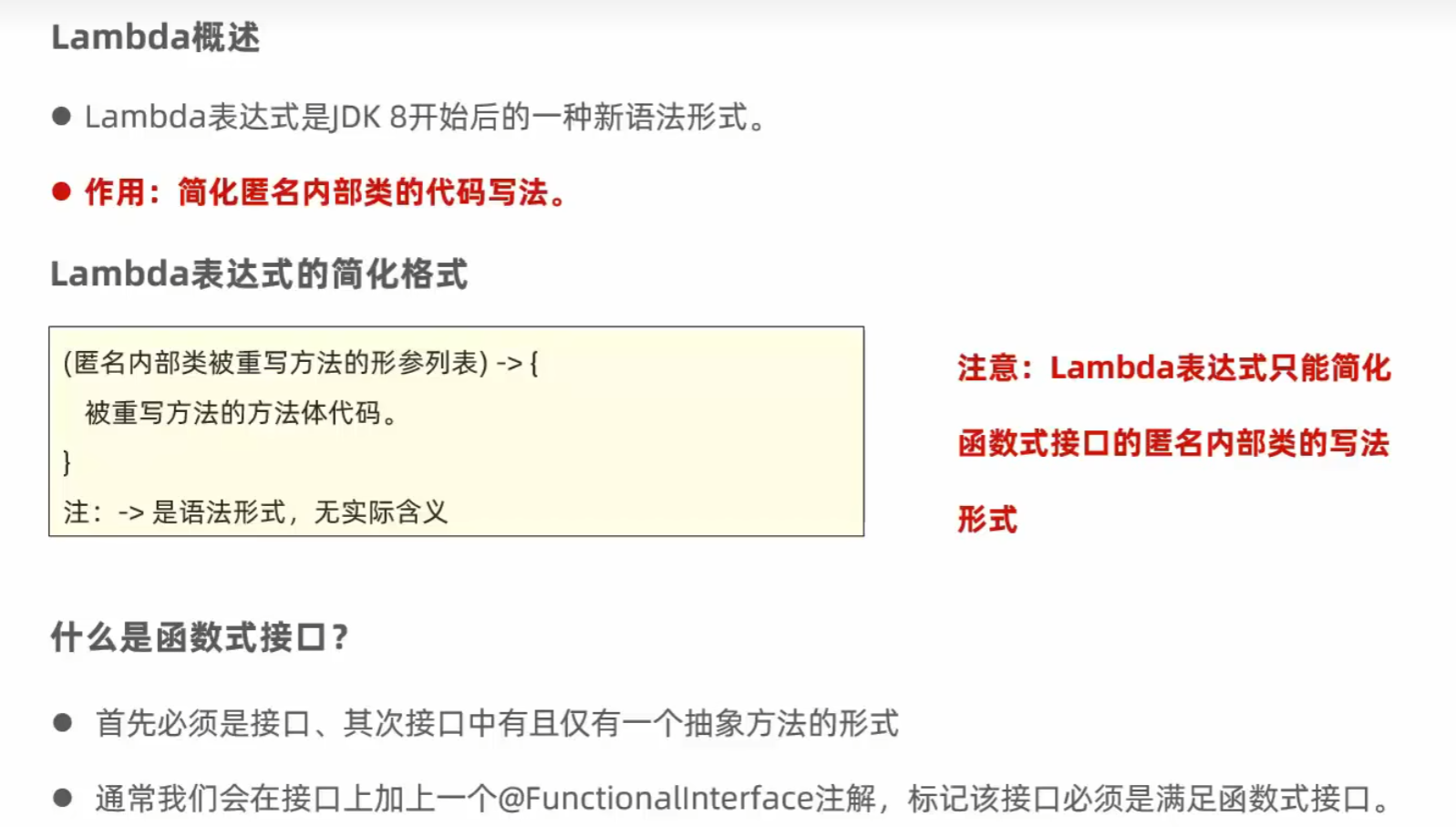This screenshot has width=1456, height=827.
Task: Click the red bullet before "作用"
Action: coord(62,191)
